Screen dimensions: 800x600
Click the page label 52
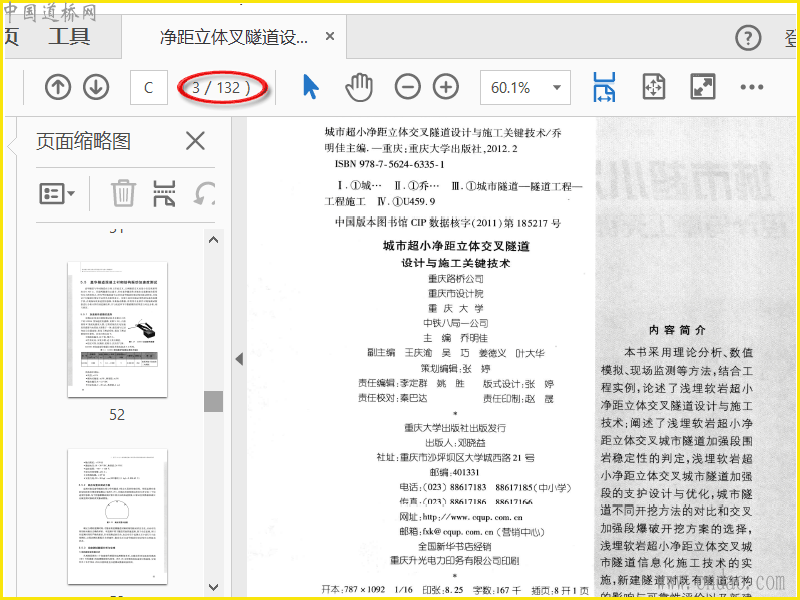click(x=117, y=415)
